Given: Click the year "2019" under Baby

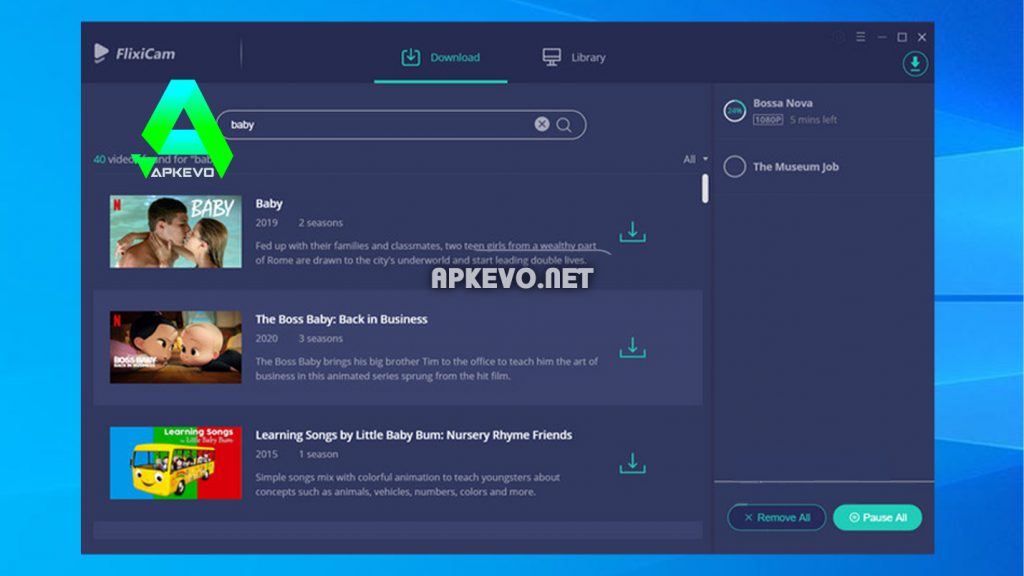Looking at the screenshot, I should tap(266, 223).
